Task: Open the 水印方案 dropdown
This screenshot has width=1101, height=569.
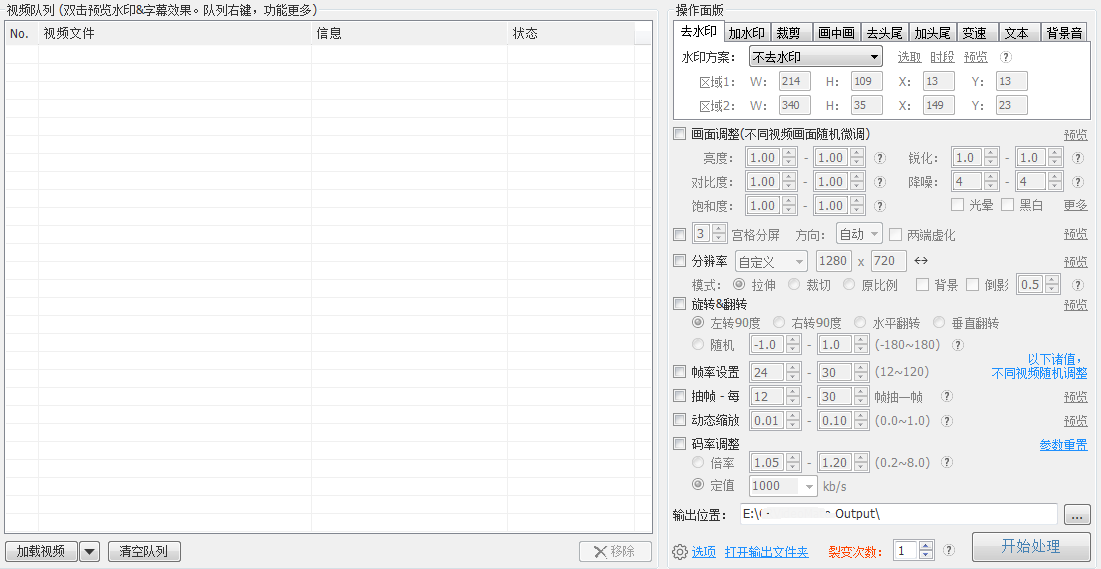Action: coord(815,58)
